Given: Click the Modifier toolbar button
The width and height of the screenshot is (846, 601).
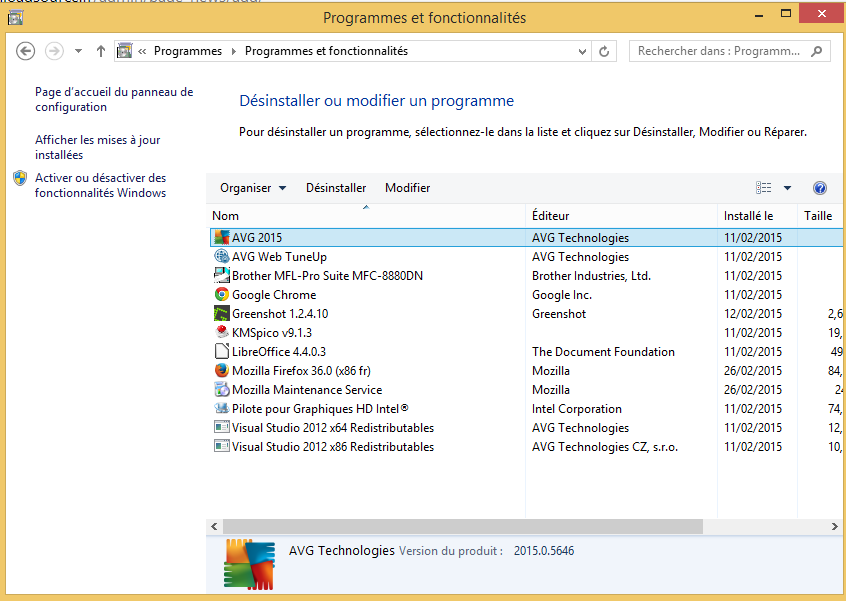Looking at the screenshot, I should tap(407, 188).
